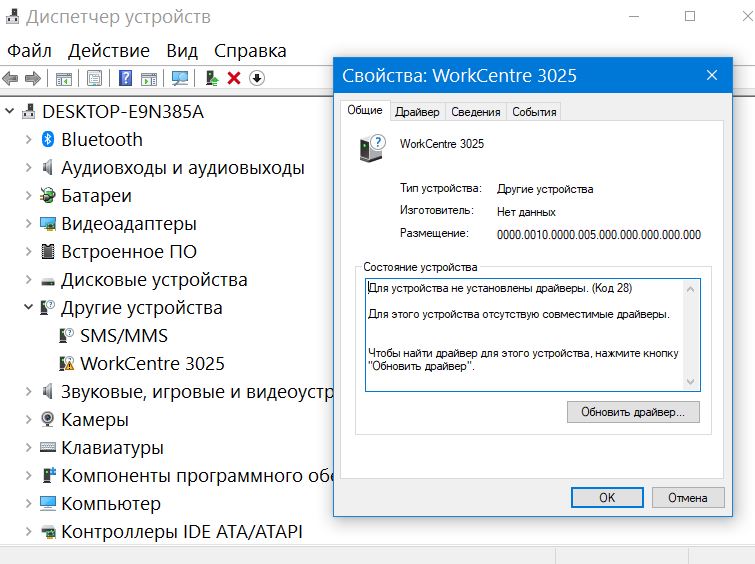
Task: Click the IDE controller icon by Контроллеры IDE ATA/ATAPI
Action: pyautogui.click(x=48, y=532)
